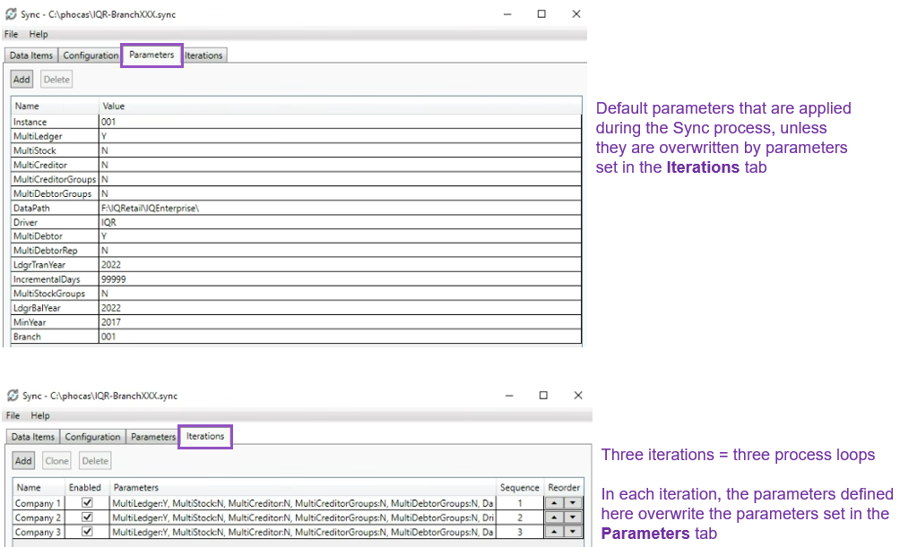This screenshot has height=547, width=900.
Task: Shift Company 3 up with reorder arrow
Action: [554, 533]
